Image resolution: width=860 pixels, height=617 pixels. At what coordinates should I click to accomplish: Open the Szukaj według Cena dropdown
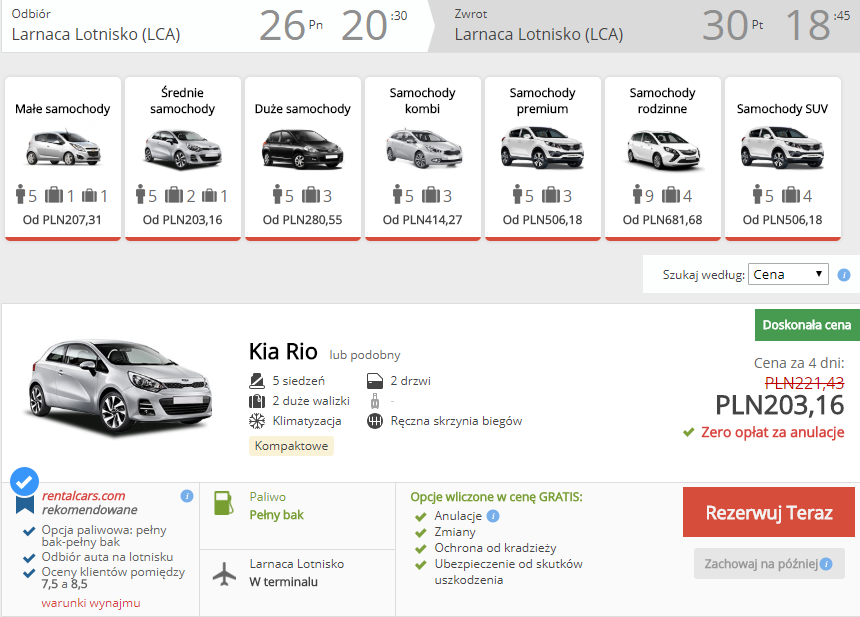tap(788, 274)
